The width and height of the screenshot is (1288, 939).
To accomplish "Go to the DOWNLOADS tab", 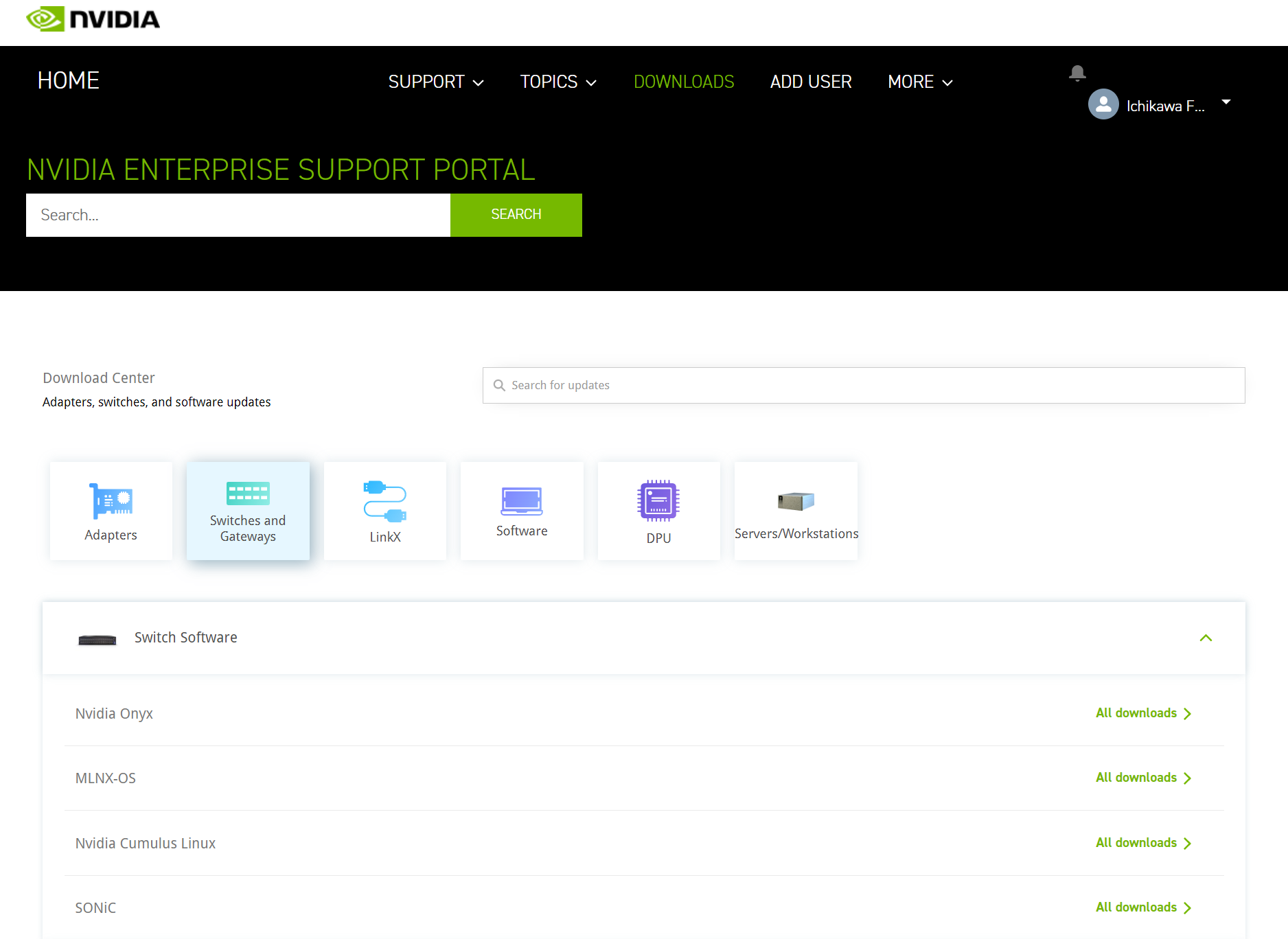I will [x=684, y=82].
